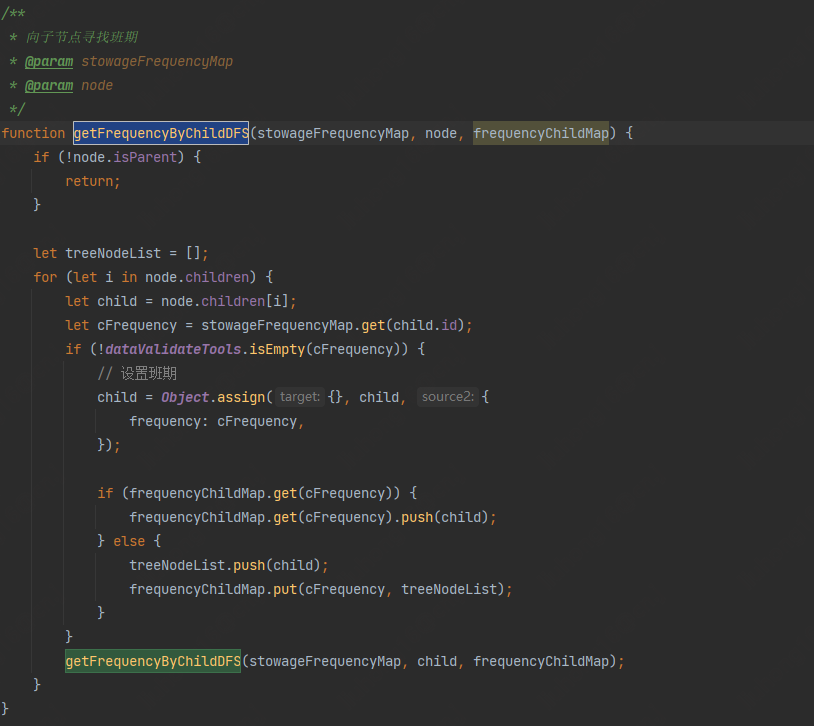
Task: Click the 'frequency:' property key
Action: [169, 421]
